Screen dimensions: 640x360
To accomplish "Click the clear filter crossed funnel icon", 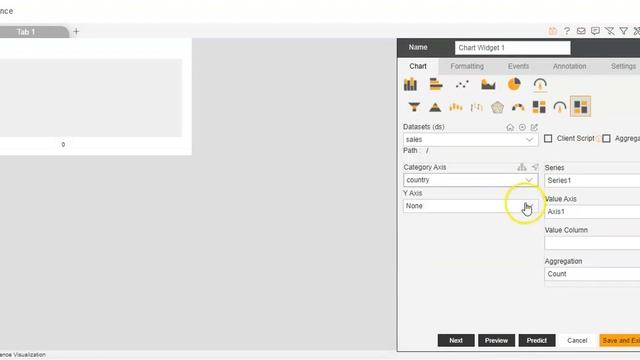I will point(609,31).
